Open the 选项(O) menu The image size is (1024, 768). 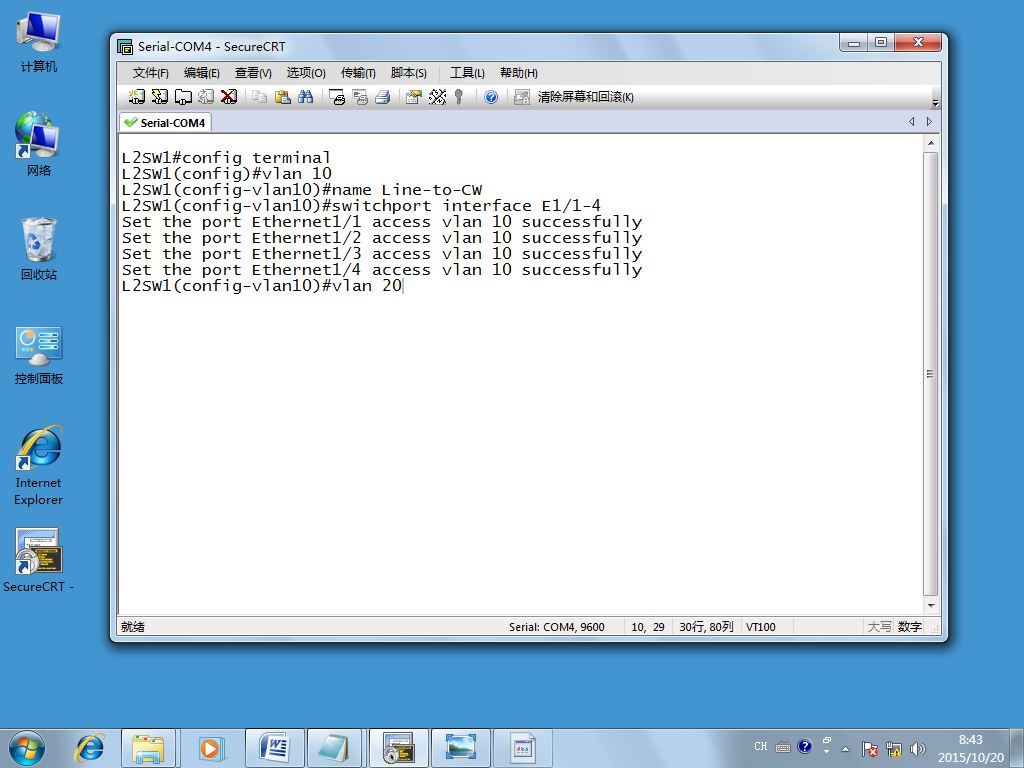(306, 72)
